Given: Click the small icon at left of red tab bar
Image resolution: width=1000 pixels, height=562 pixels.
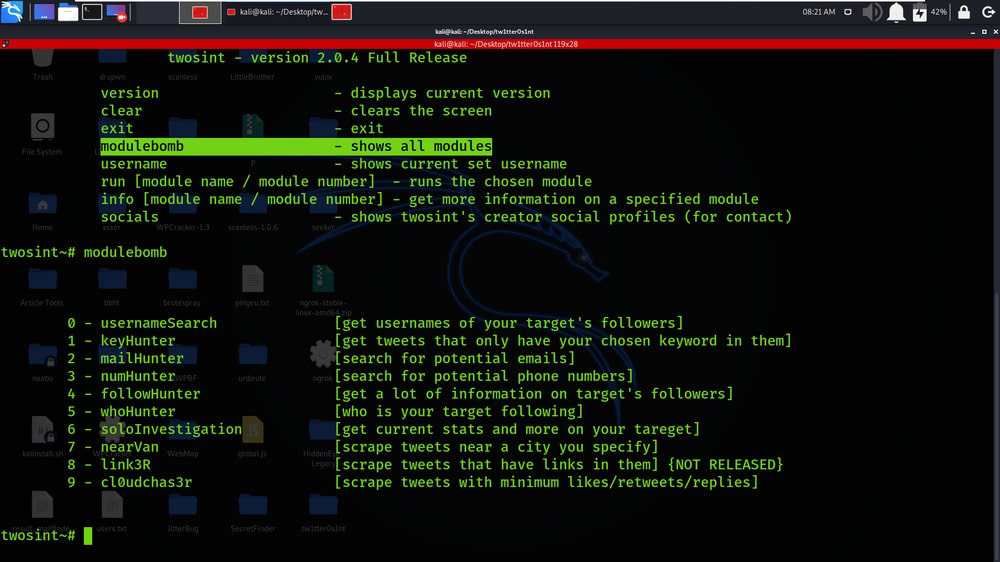Looking at the screenshot, I should click(5, 44).
